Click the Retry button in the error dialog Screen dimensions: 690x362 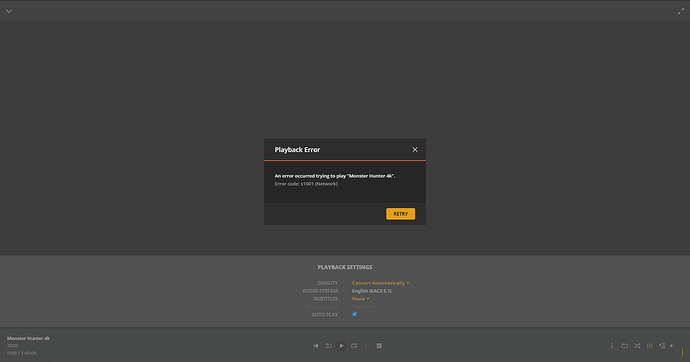[400, 214]
